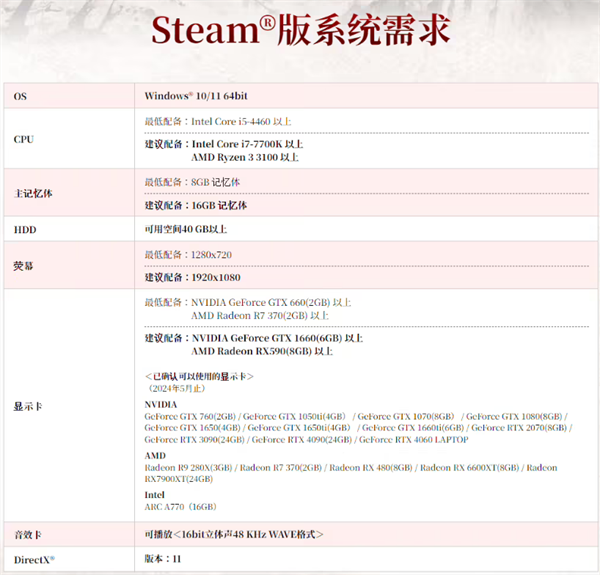Click "NVIDIA GeForce GTX 660(2GB) 以上" text
Image resolution: width=600 pixels, height=575 pixels.
(271, 303)
